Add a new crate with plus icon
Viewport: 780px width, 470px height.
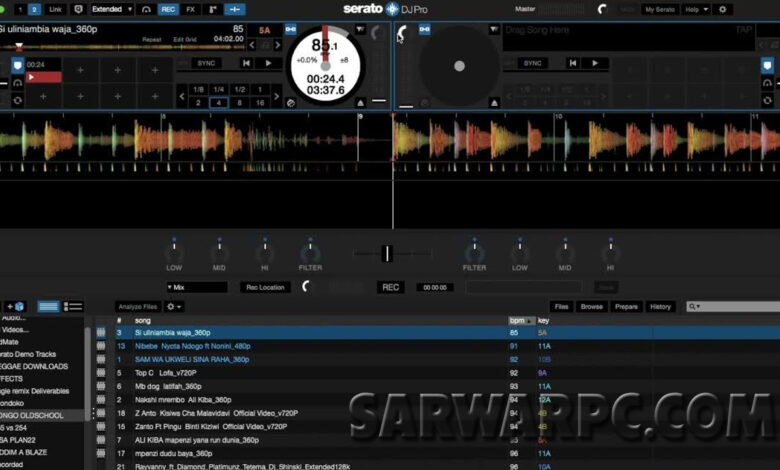(14, 306)
